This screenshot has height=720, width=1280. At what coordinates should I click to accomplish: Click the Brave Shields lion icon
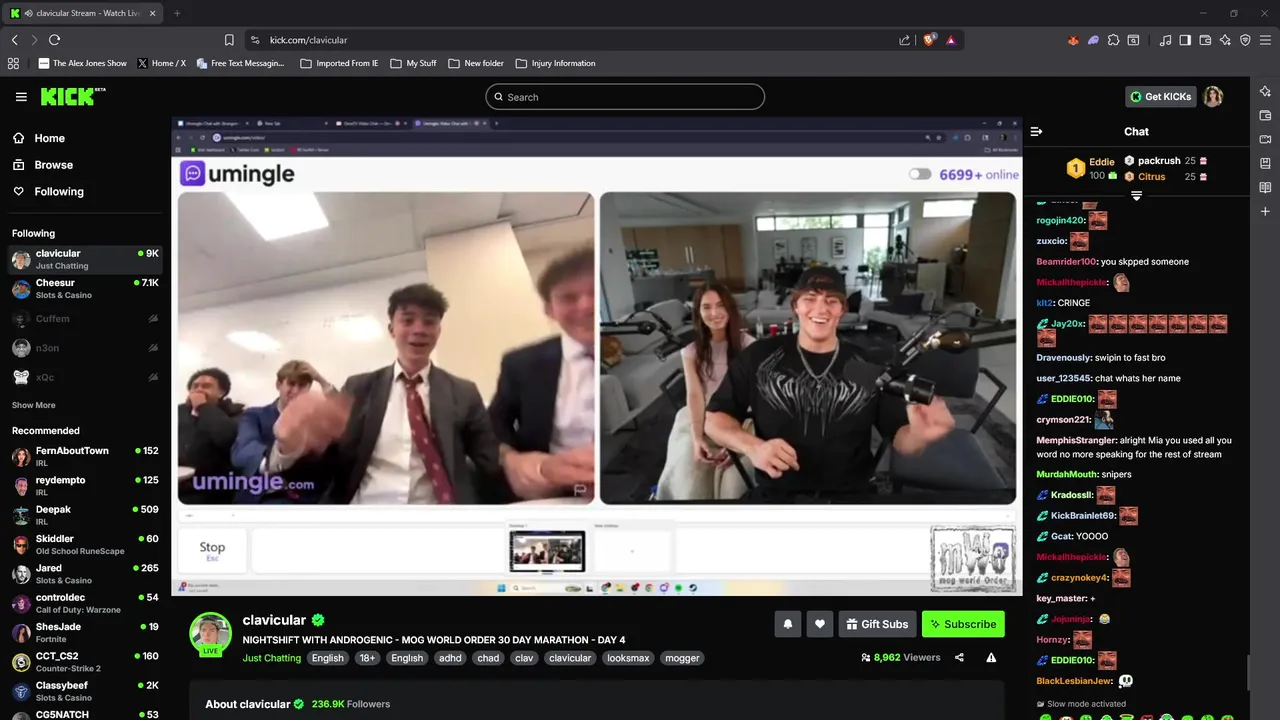(x=929, y=40)
